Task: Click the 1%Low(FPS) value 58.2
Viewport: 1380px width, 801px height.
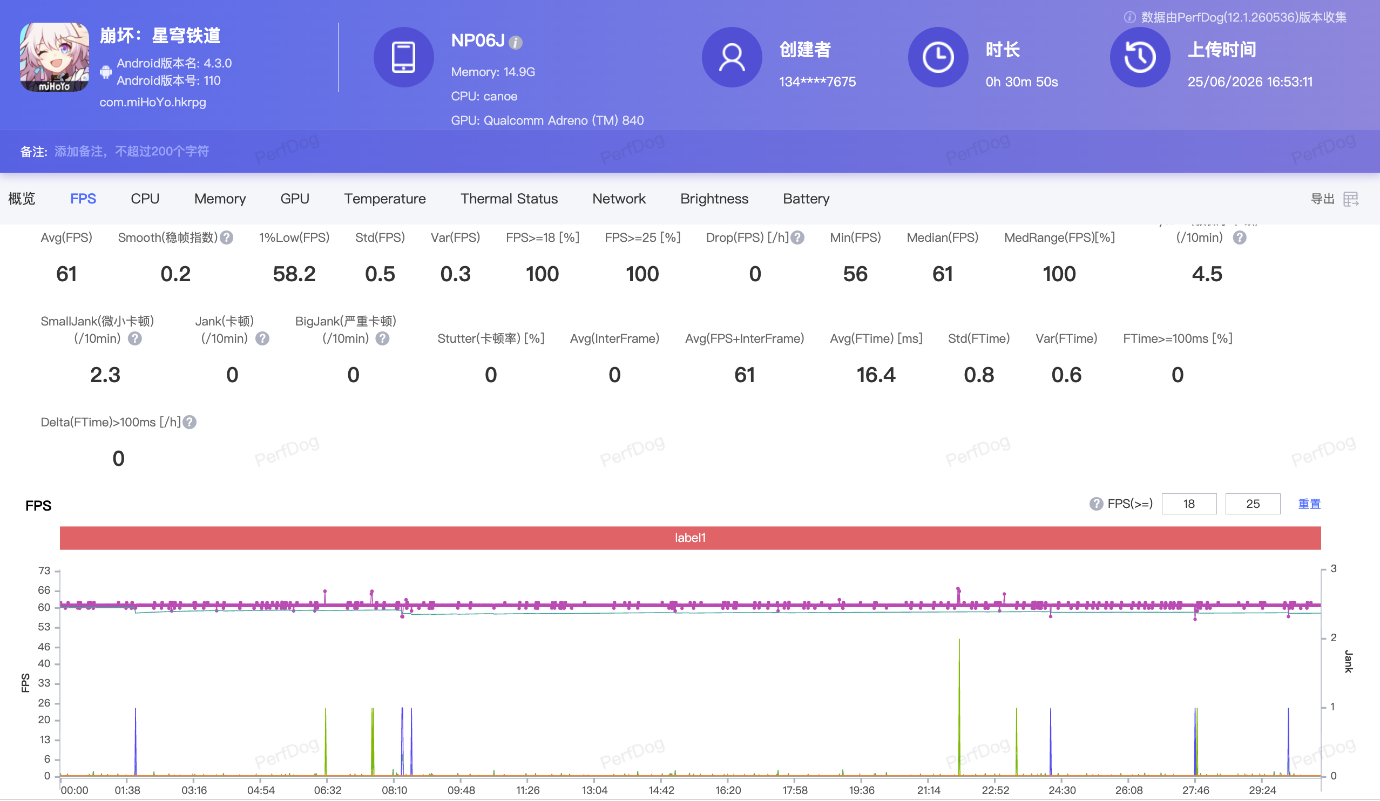Action: click(x=294, y=274)
